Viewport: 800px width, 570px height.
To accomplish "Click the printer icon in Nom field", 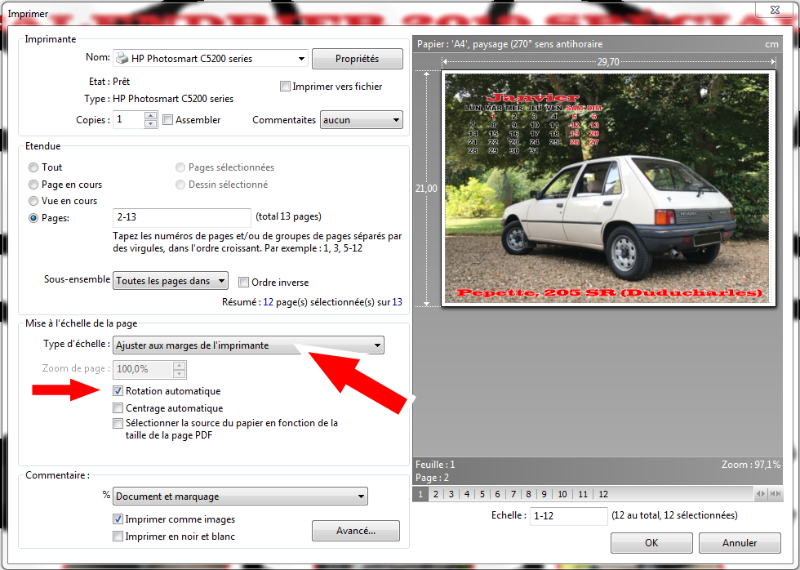I will point(123,59).
